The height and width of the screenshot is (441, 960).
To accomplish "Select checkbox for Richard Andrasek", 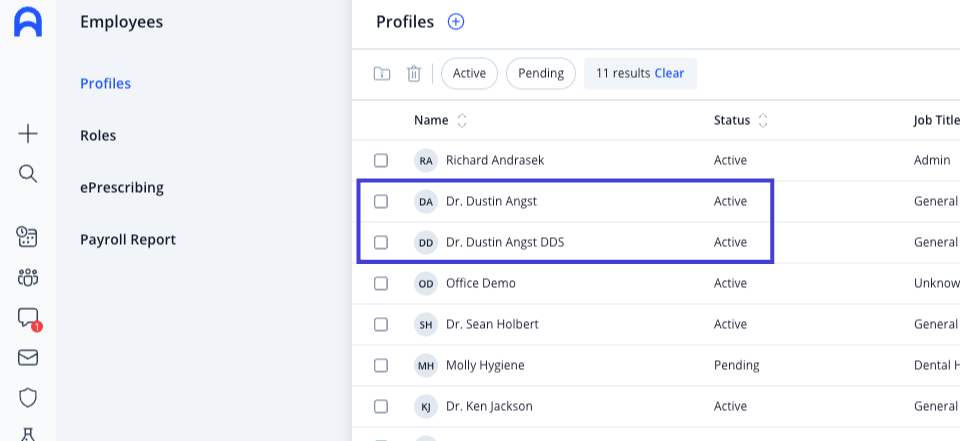I will [381, 160].
